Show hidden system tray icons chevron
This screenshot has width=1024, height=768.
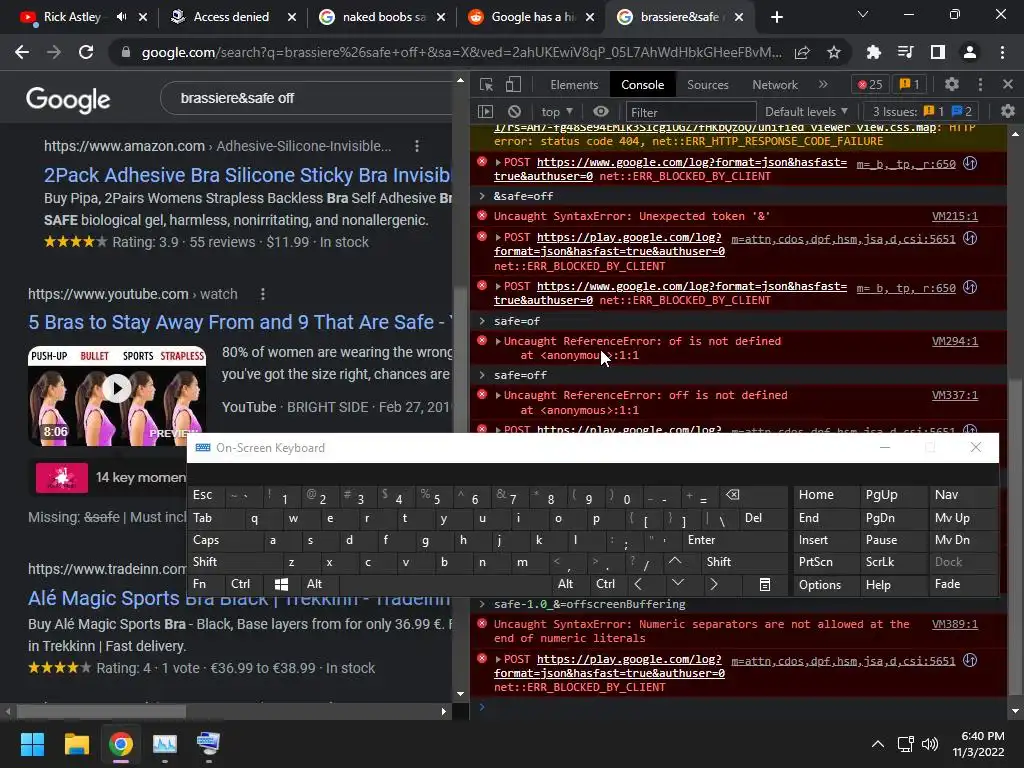[x=878, y=744]
